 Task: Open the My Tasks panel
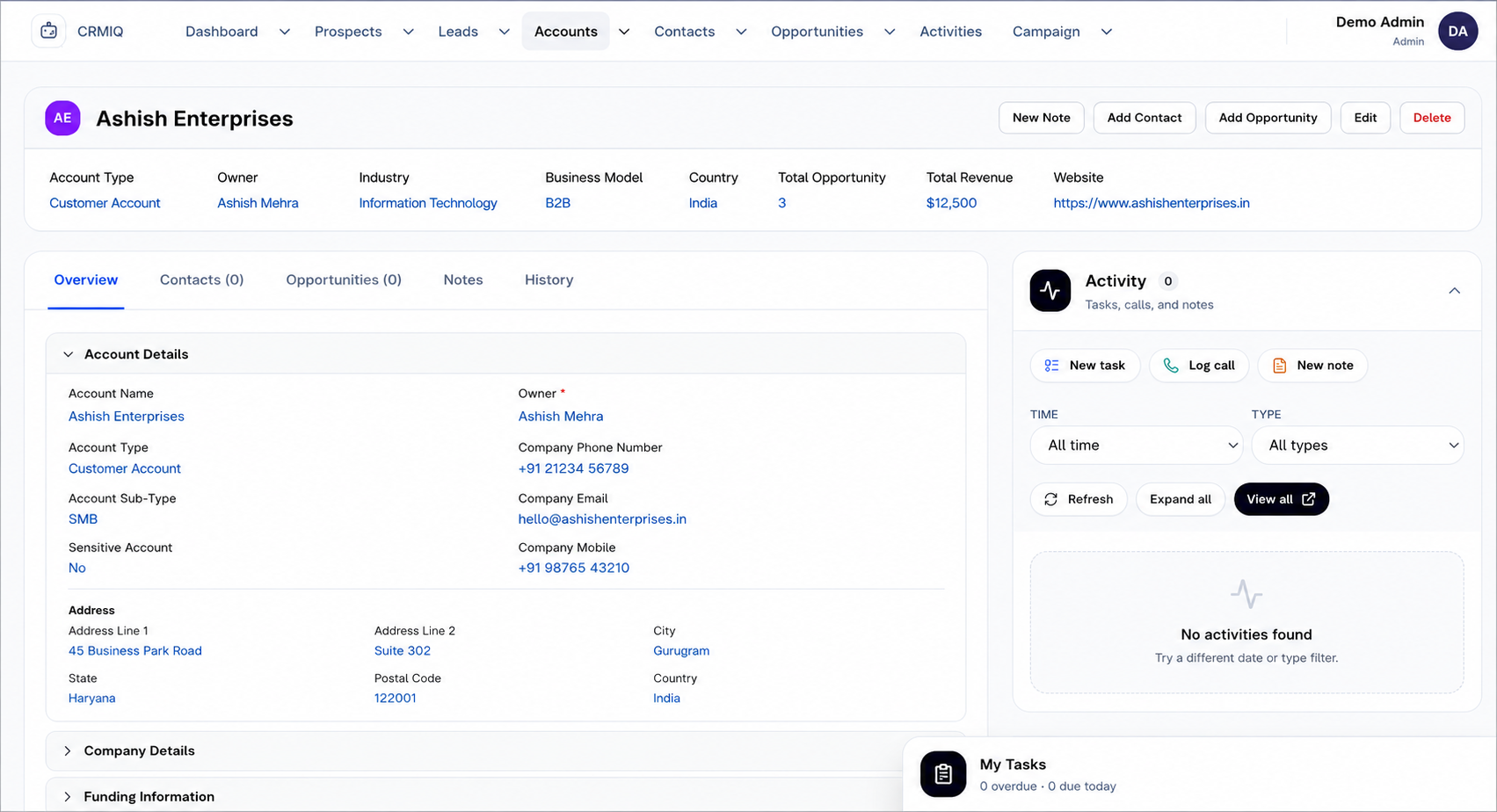1200,774
